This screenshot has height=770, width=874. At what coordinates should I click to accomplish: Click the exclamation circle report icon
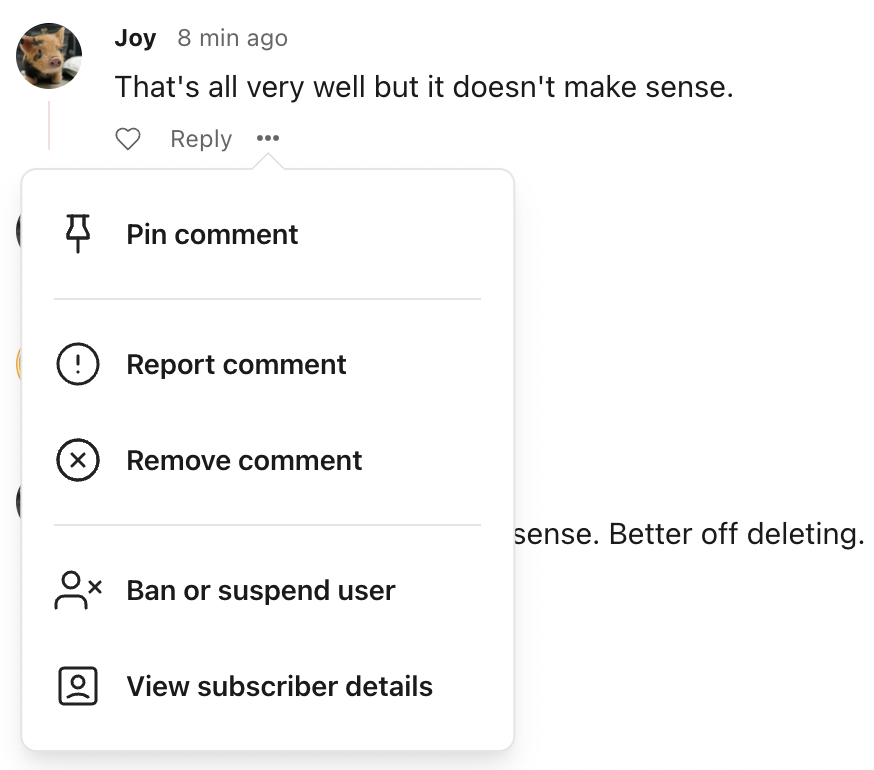78,364
